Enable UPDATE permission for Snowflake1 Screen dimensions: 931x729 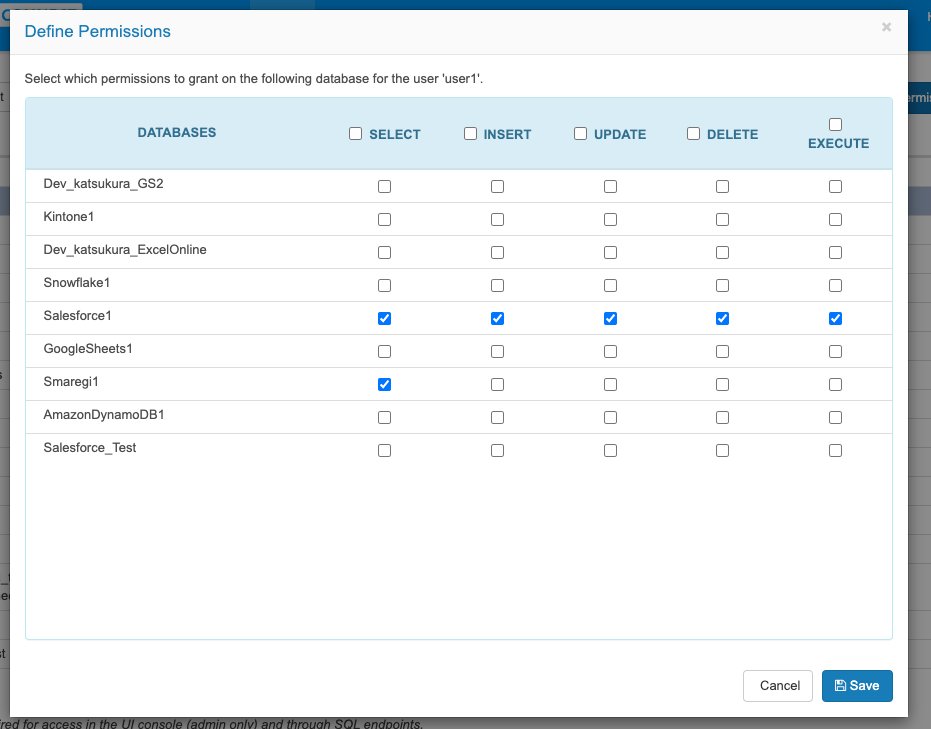pos(610,286)
